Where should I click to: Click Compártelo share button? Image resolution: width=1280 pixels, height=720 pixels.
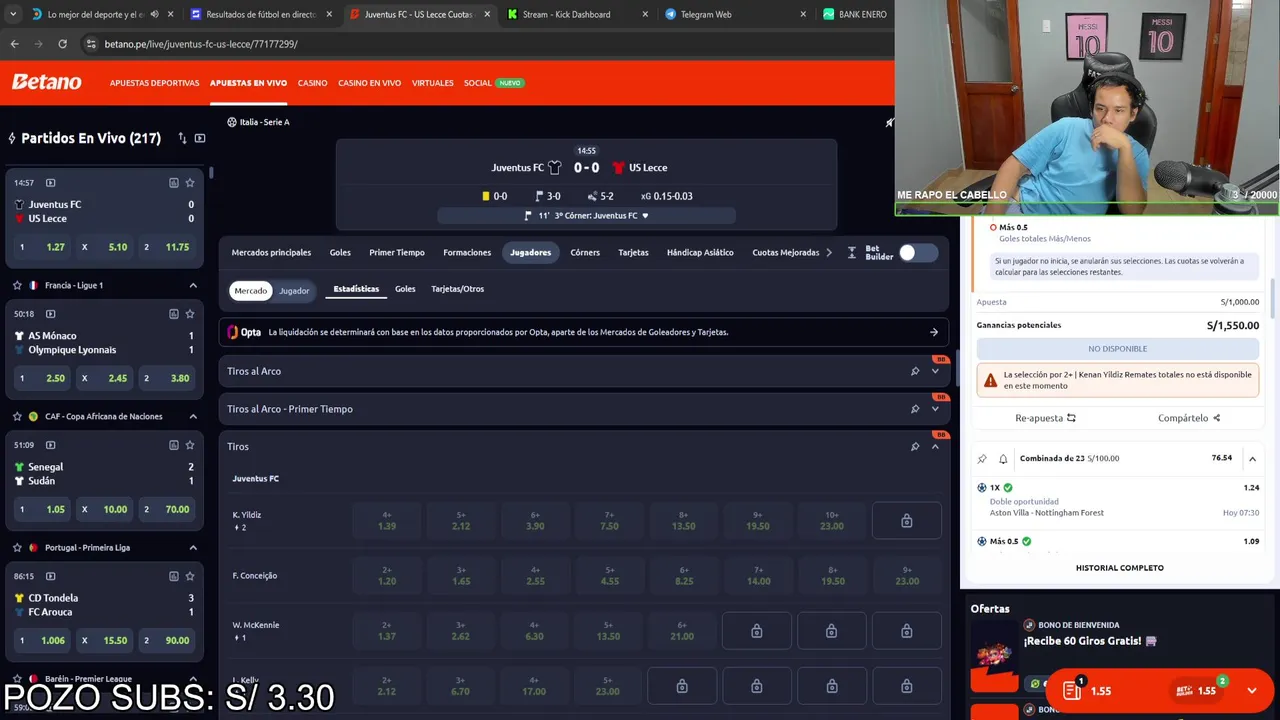coord(1189,418)
